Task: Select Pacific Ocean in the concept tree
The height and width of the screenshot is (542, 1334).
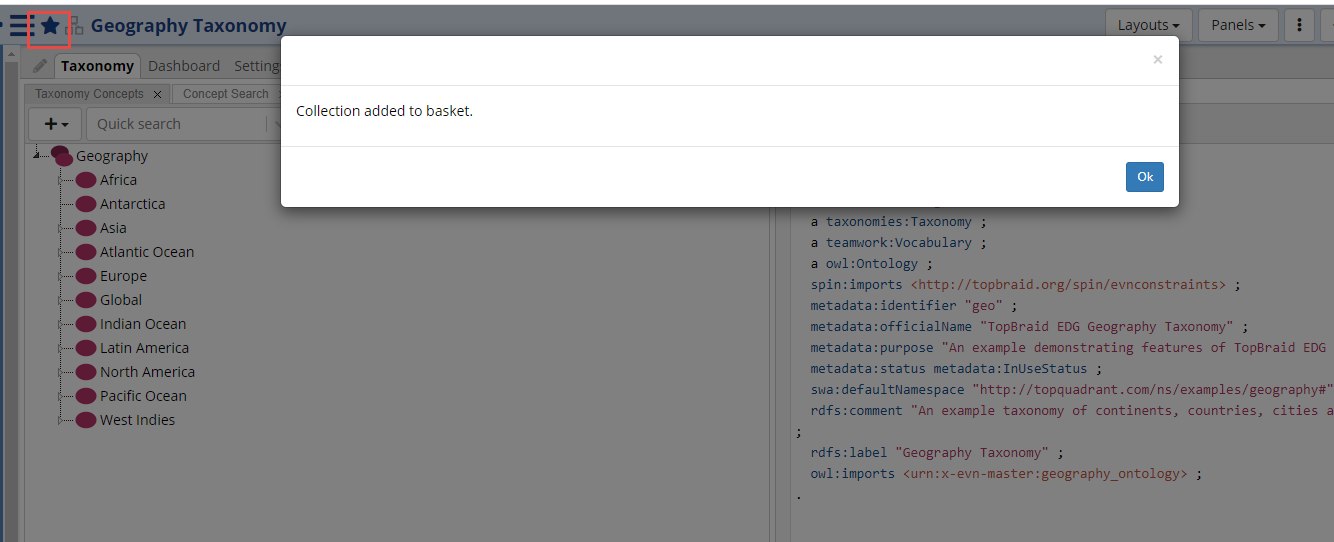Action: click(x=143, y=396)
